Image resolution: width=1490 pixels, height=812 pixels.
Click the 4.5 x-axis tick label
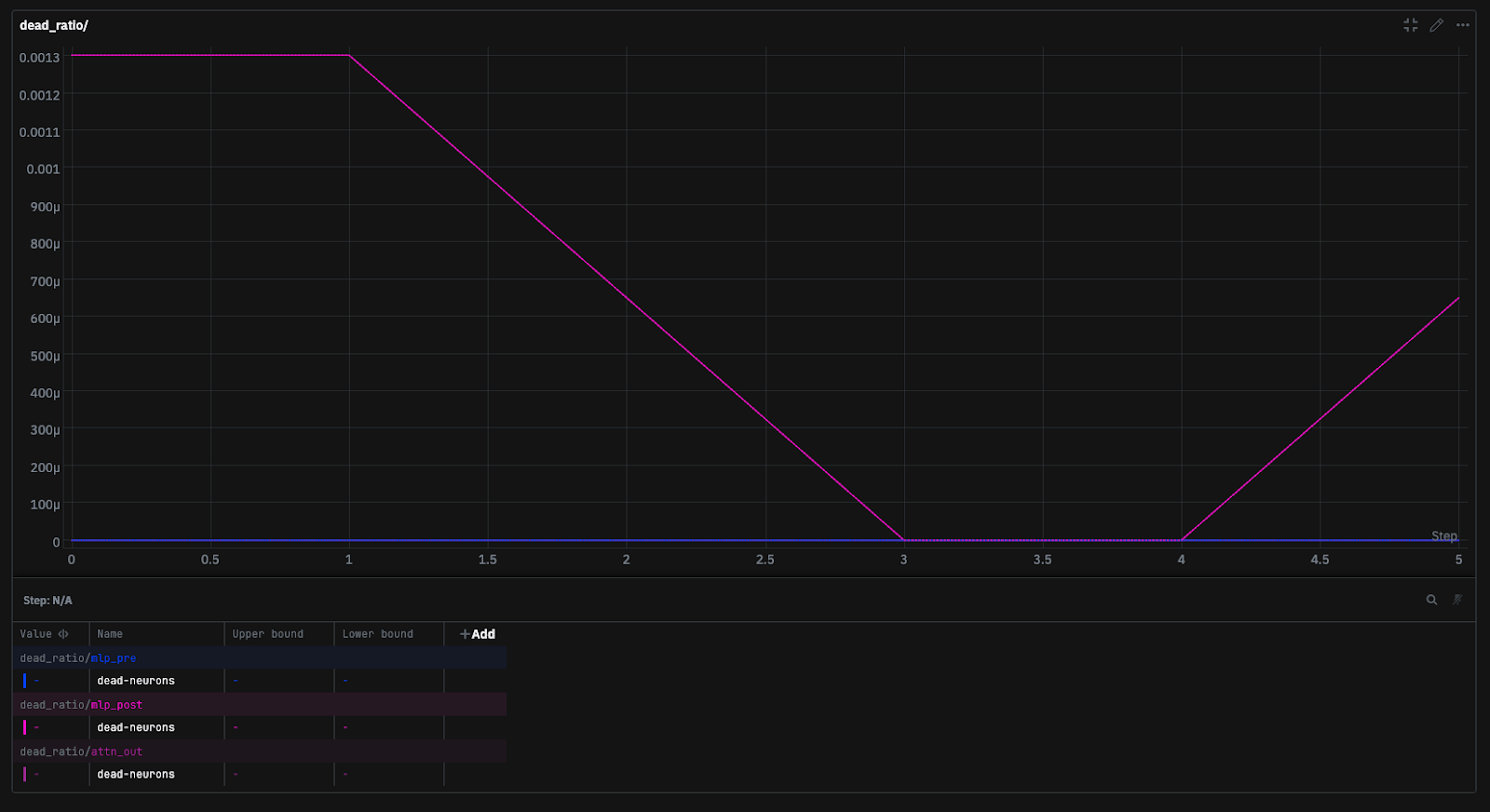pos(1320,560)
